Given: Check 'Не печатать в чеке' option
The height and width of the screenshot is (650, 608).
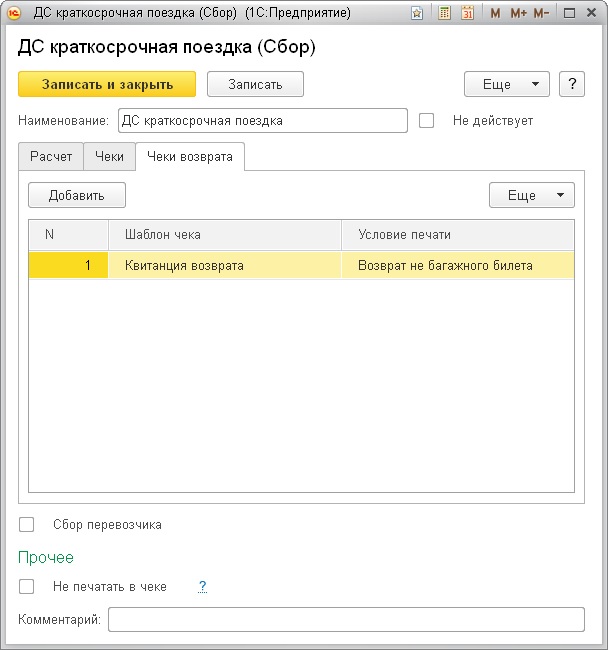Looking at the screenshot, I should (x=27, y=587).
